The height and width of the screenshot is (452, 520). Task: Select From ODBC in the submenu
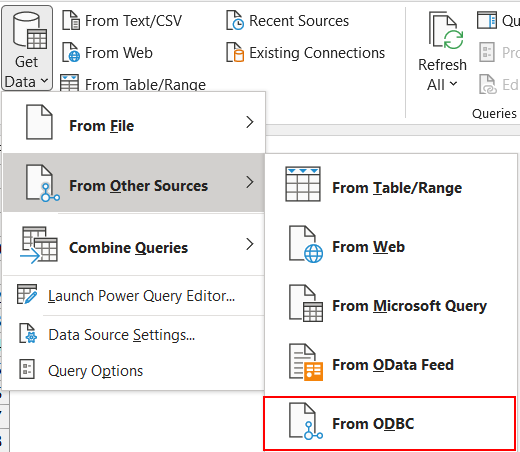coord(390,424)
